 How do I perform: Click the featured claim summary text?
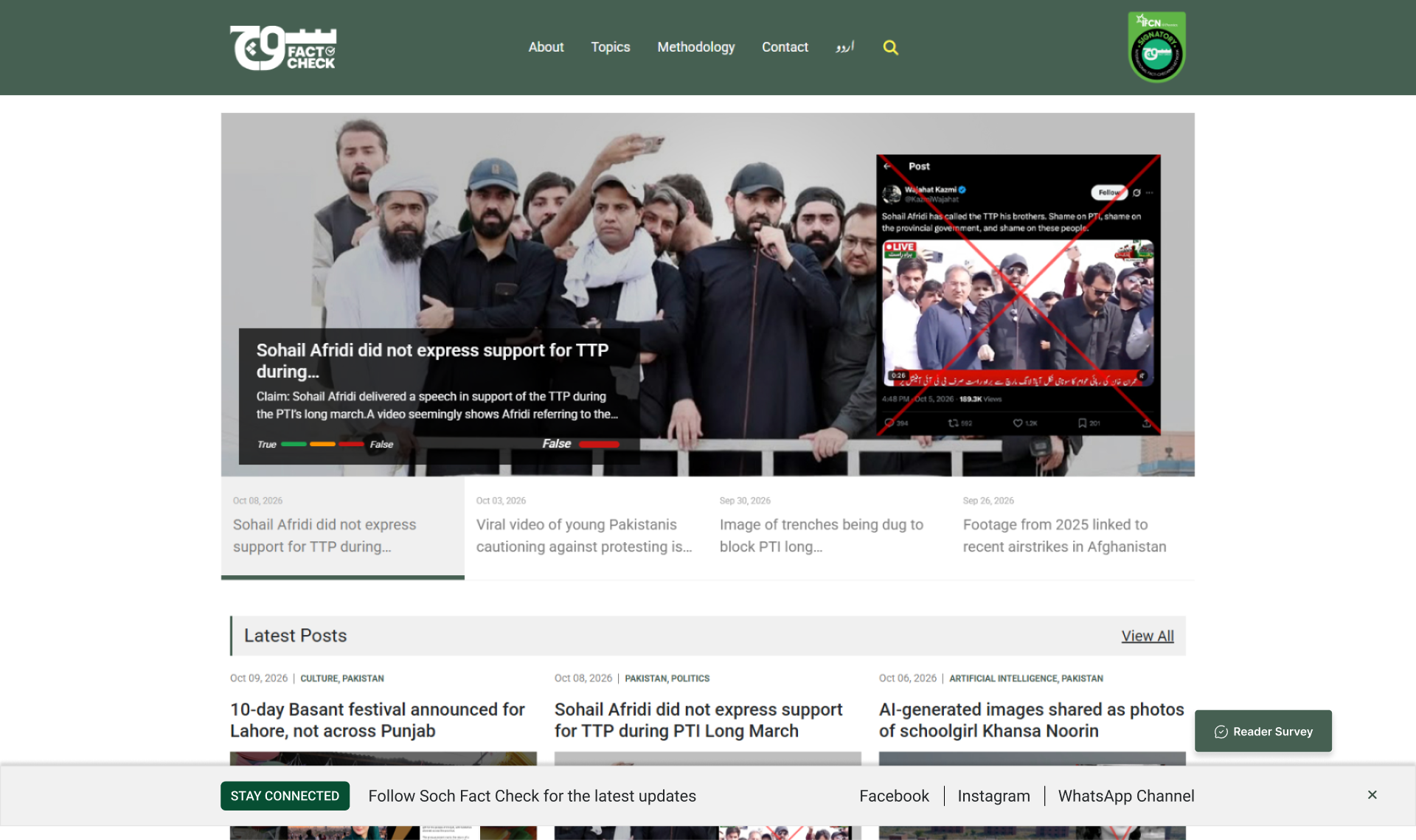point(437,406)
